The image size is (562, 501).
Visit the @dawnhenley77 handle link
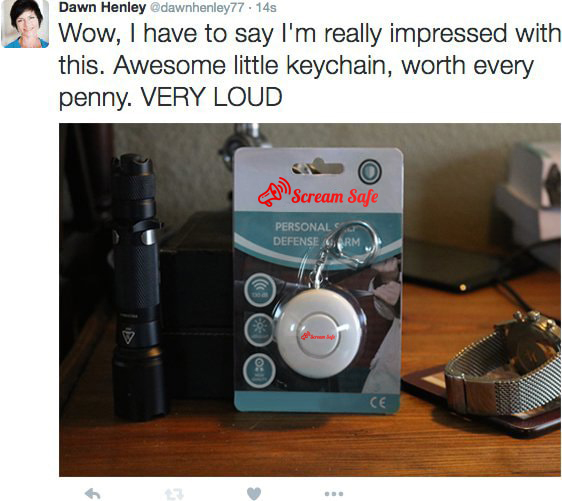tap(196, 8)
